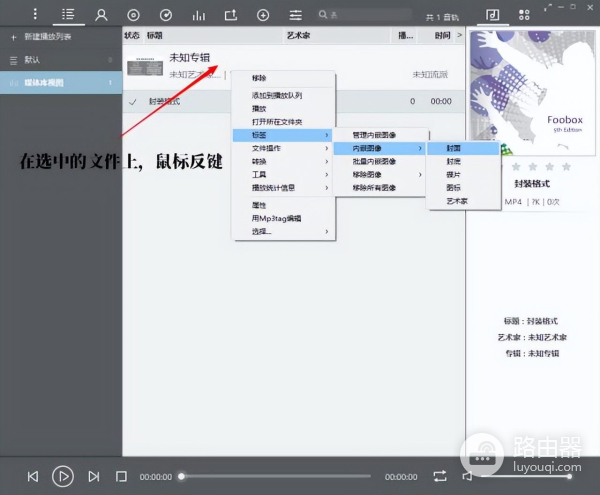Screen dimensions: 600x495
Task: Click the circled checkmark toolbar icon
Action: 166,15
